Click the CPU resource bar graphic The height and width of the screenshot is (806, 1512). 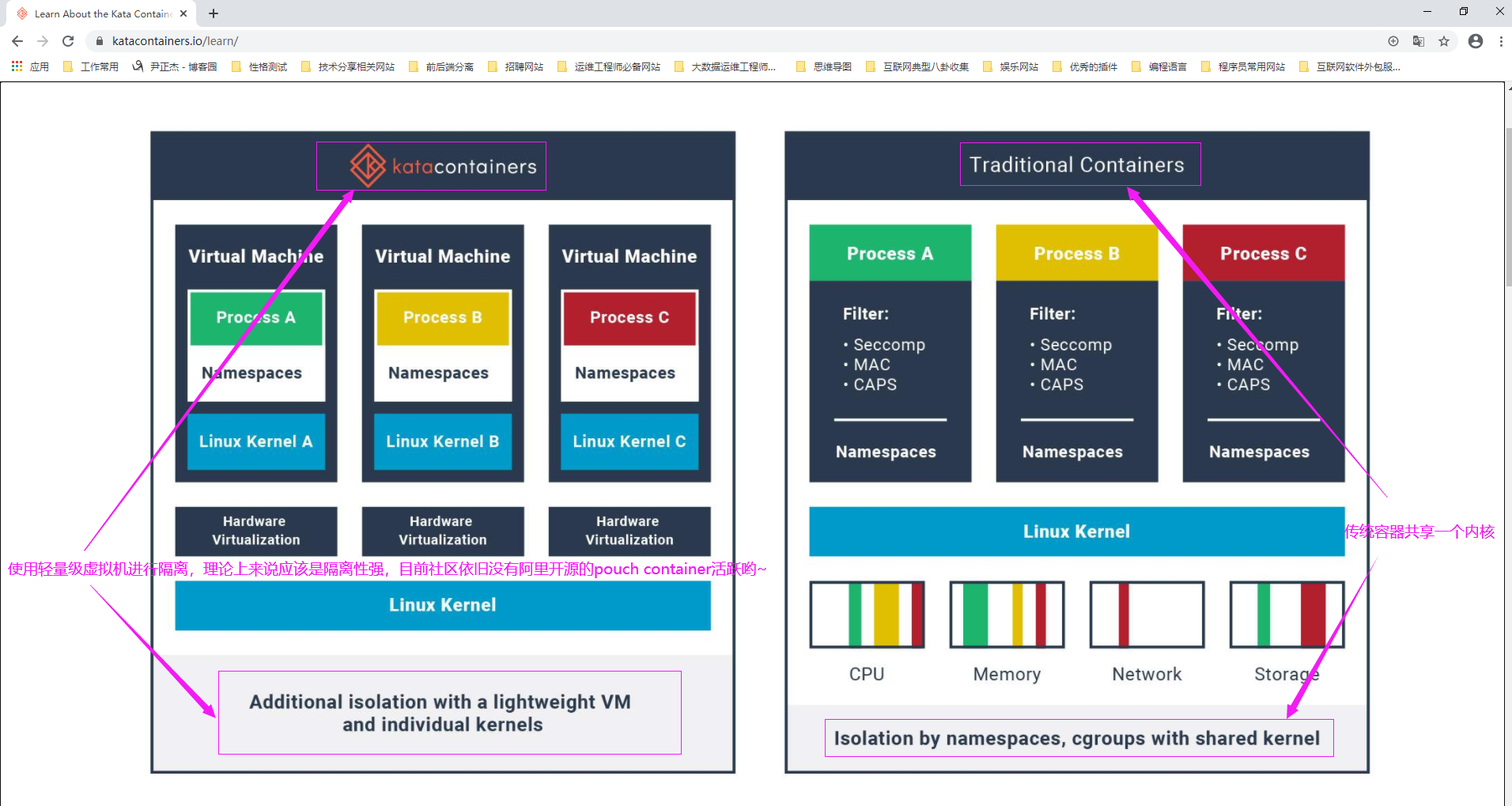867,615
